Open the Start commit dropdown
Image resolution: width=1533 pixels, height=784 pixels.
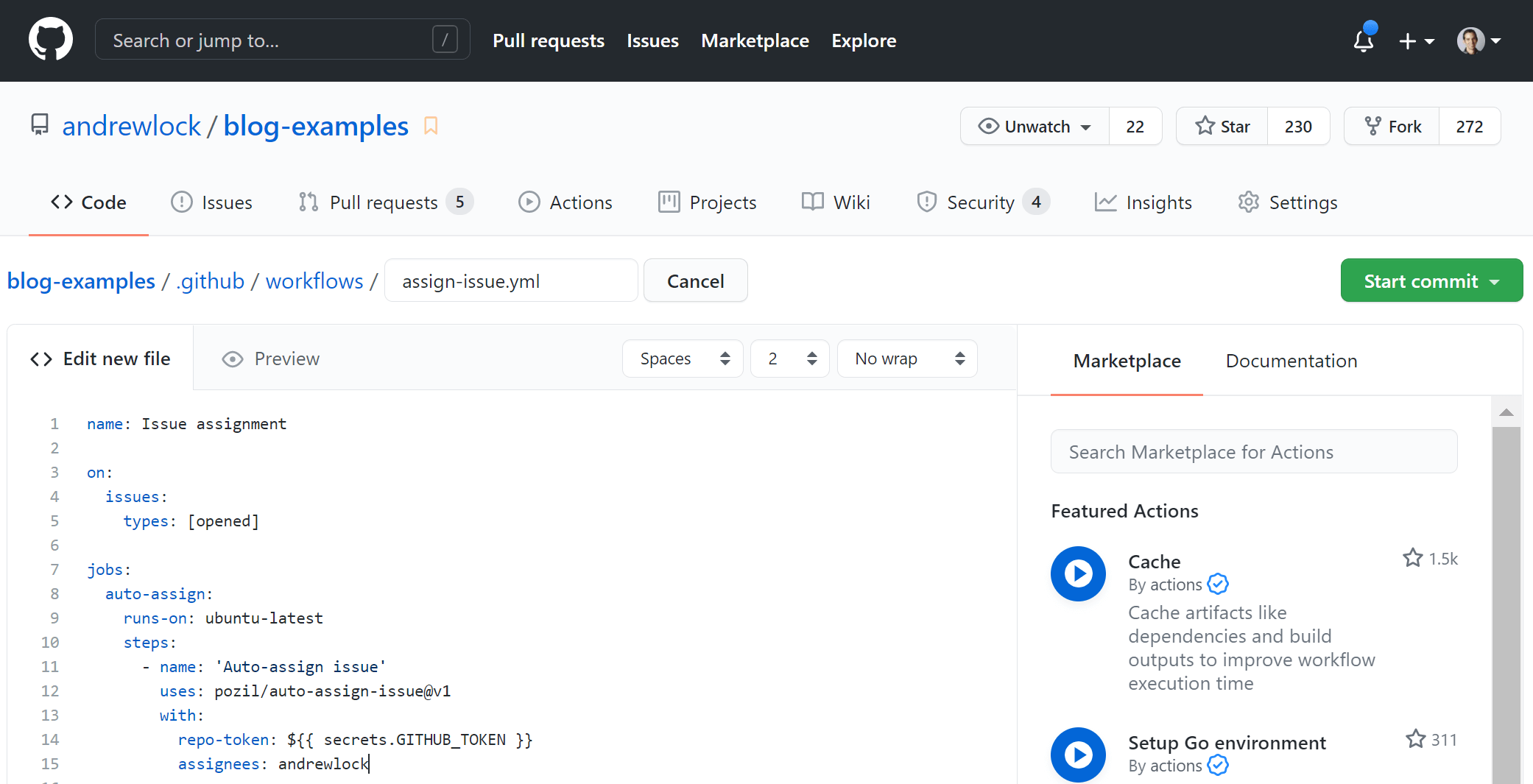click(x=1431, y=280)
